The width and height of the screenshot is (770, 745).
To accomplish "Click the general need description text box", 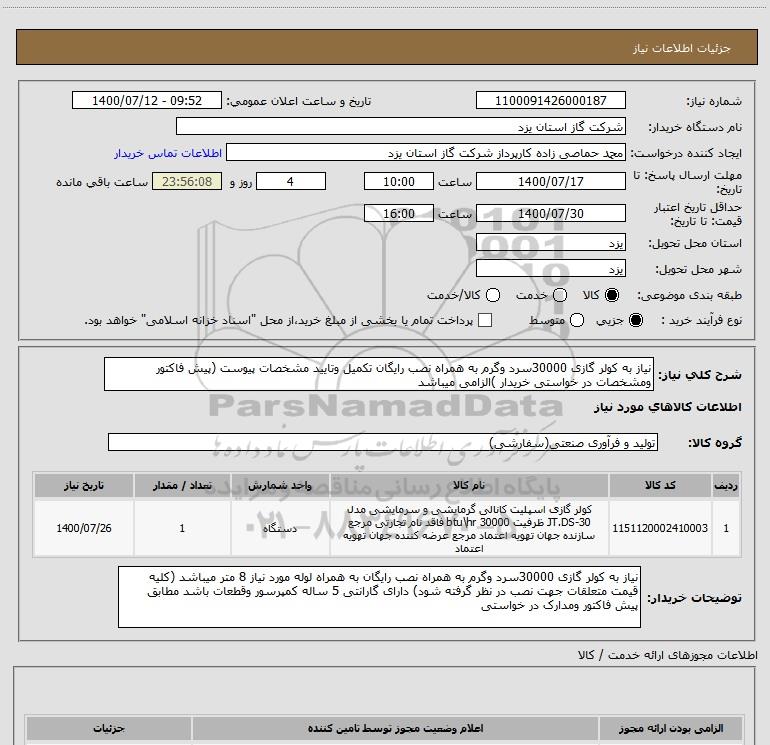I will coord(379,374).
